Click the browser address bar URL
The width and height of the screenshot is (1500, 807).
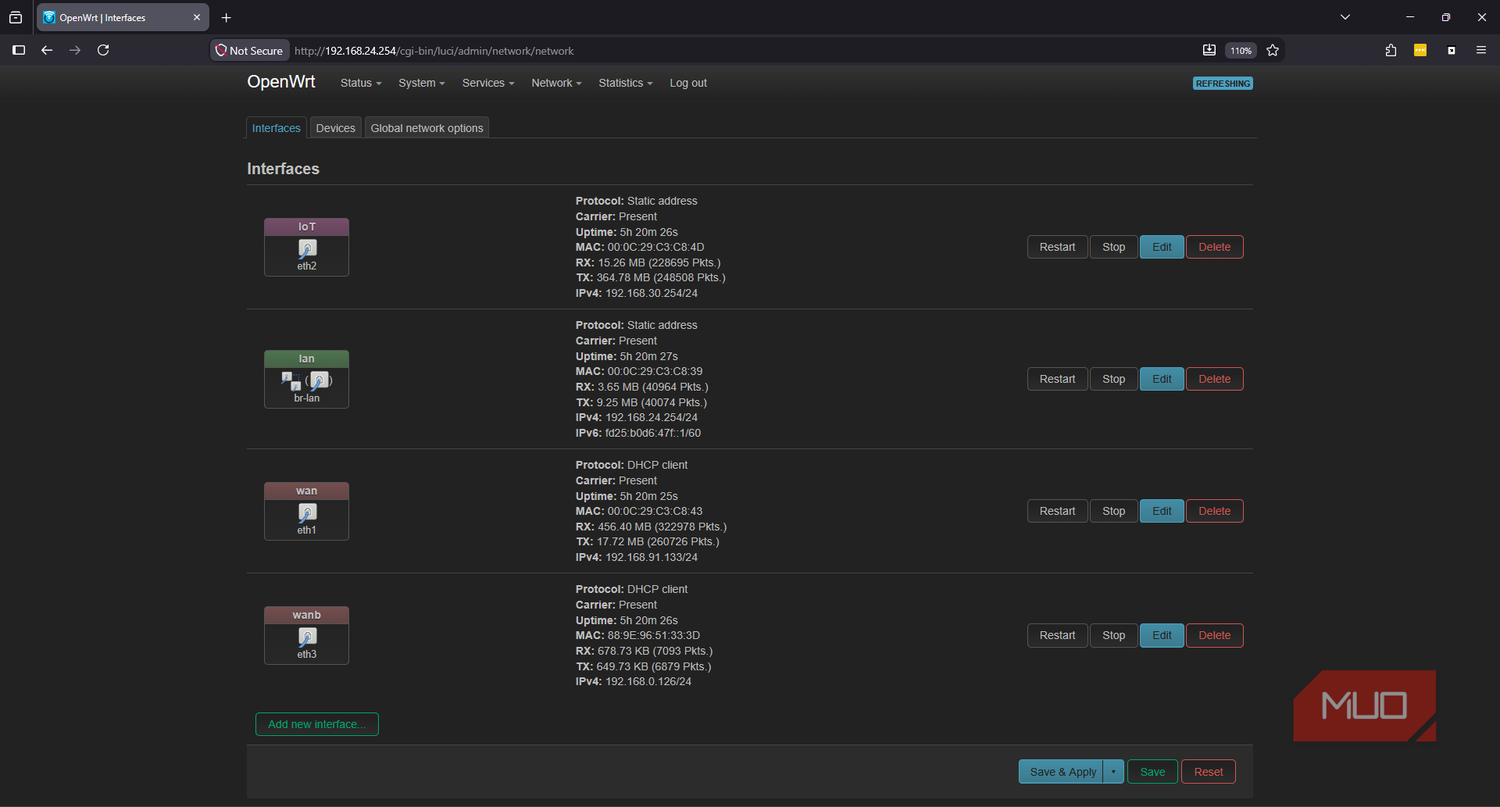click(x=434, y=50)
